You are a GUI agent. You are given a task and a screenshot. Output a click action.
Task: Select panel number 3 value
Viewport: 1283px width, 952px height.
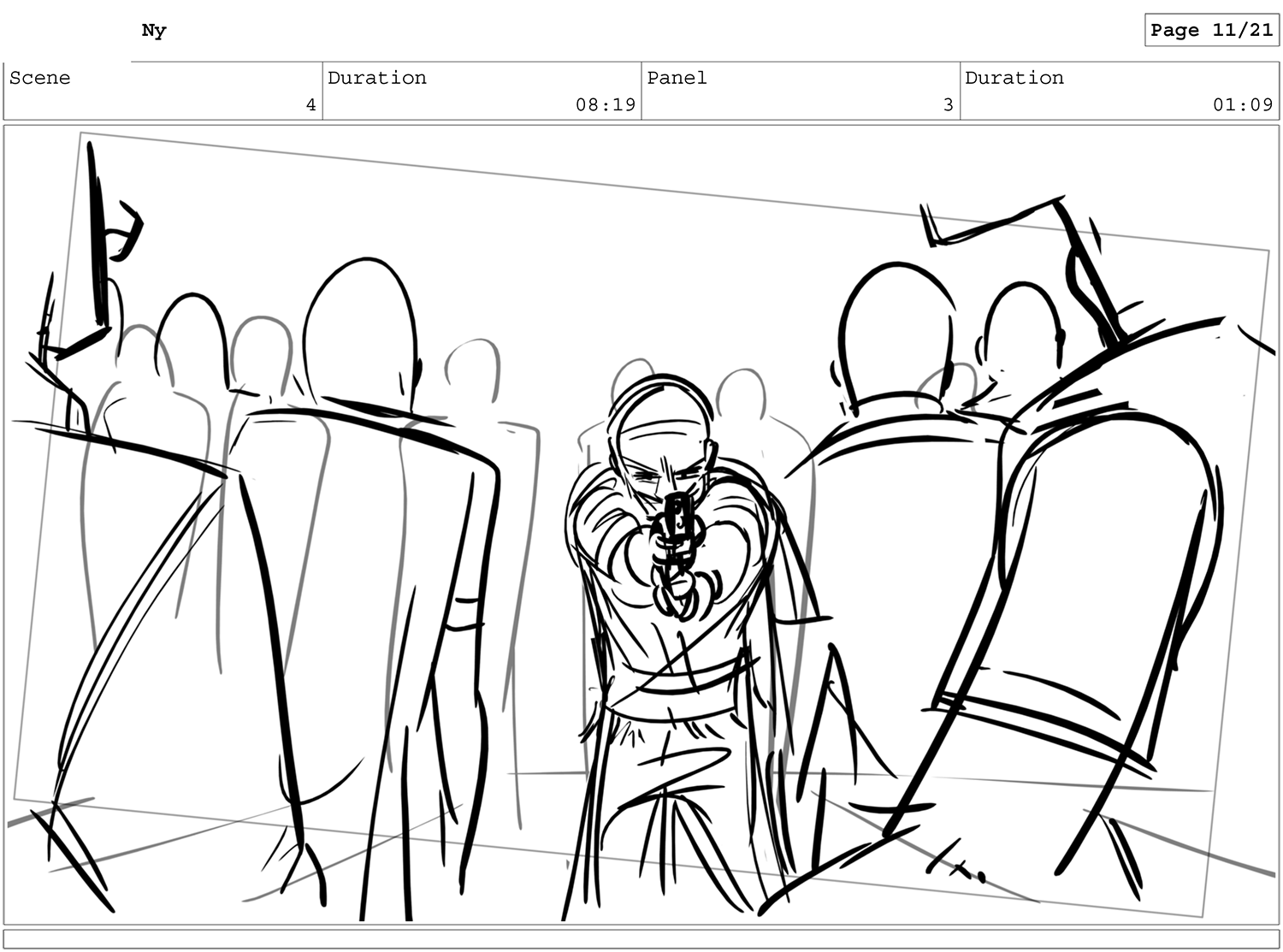(x=948, y=105)
